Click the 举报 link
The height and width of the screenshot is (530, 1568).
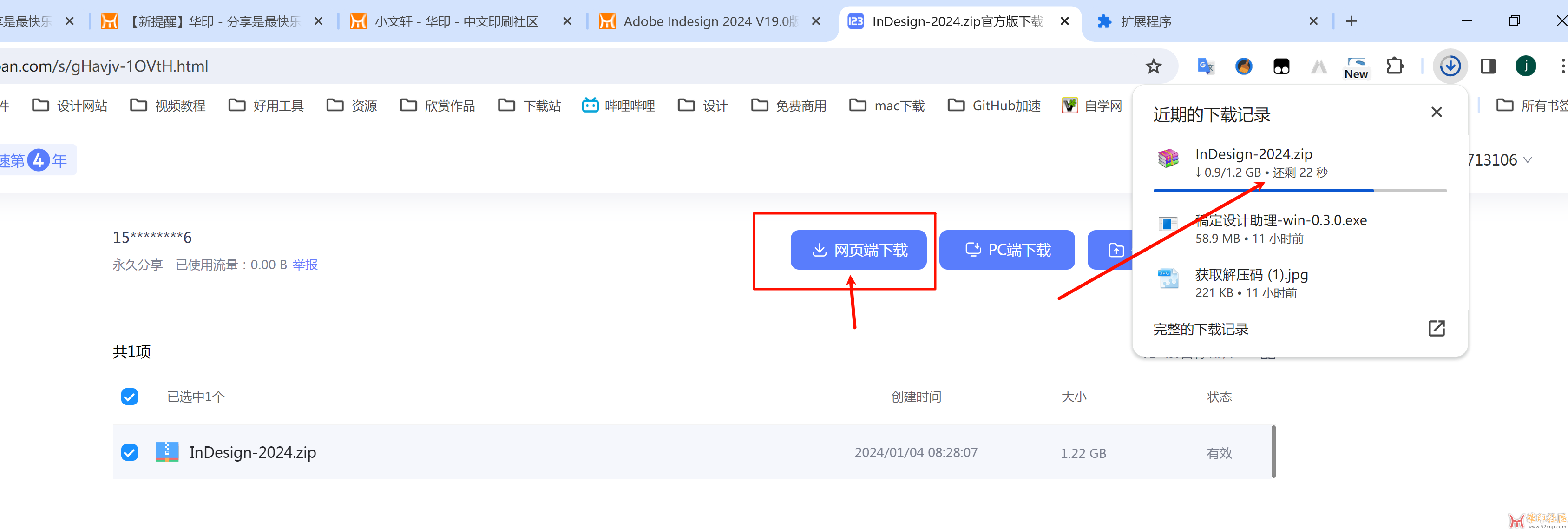coord(305,265)
